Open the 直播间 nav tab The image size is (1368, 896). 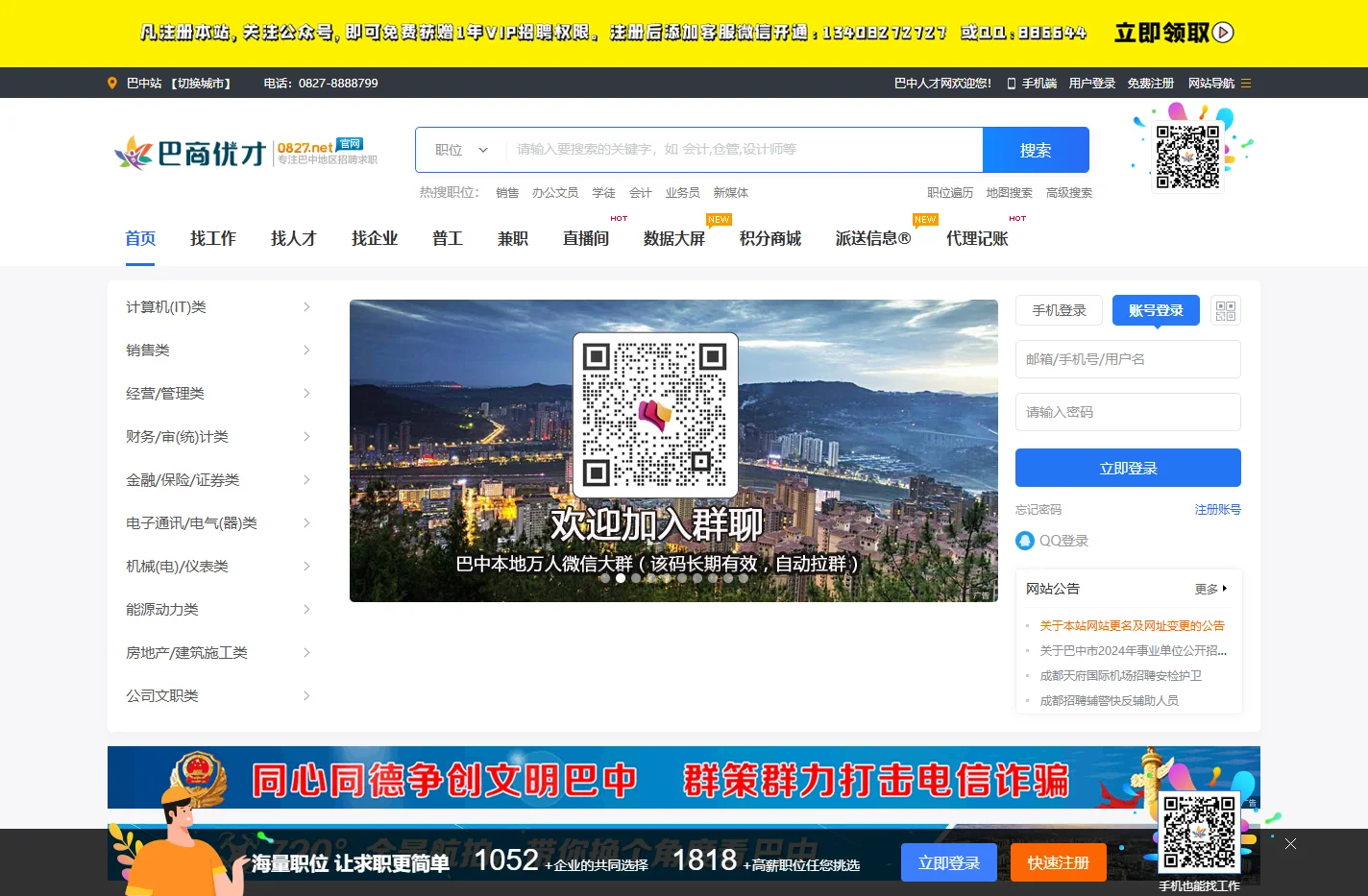pos(586,238)
